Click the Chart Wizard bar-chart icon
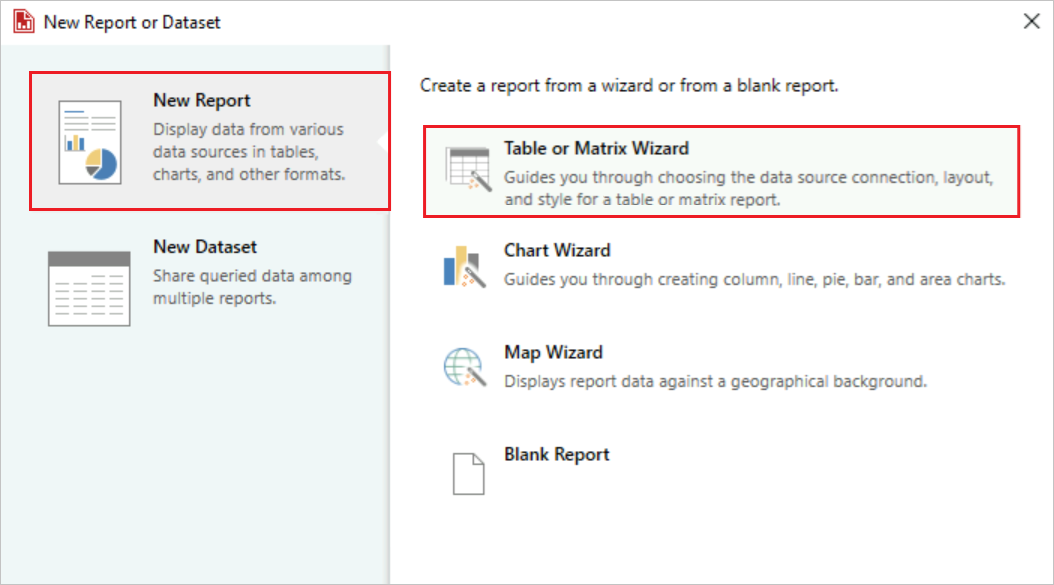 coord(463,264)
